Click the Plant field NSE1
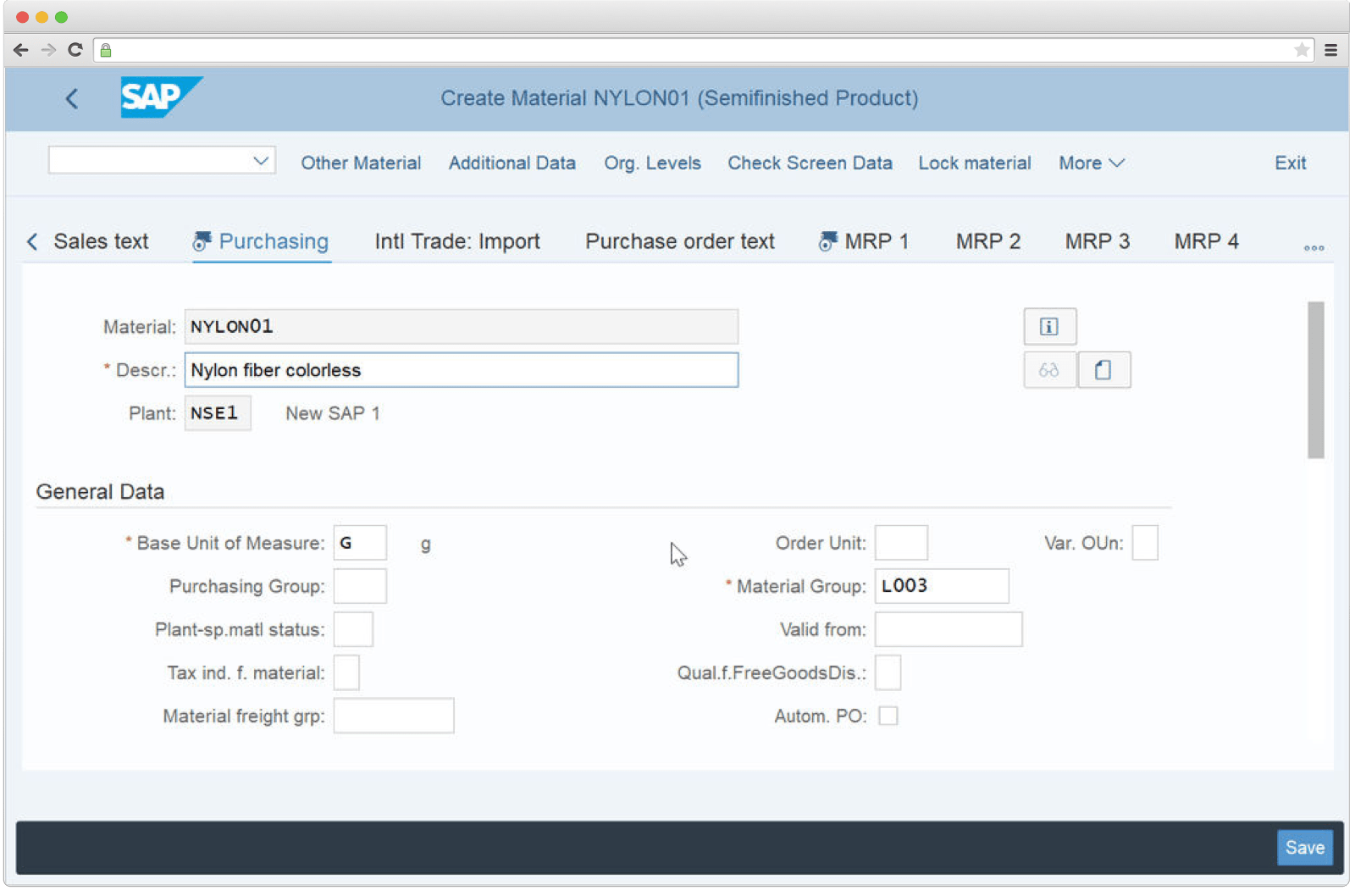This screenshot has width=1355, height=896. (218, 413)
